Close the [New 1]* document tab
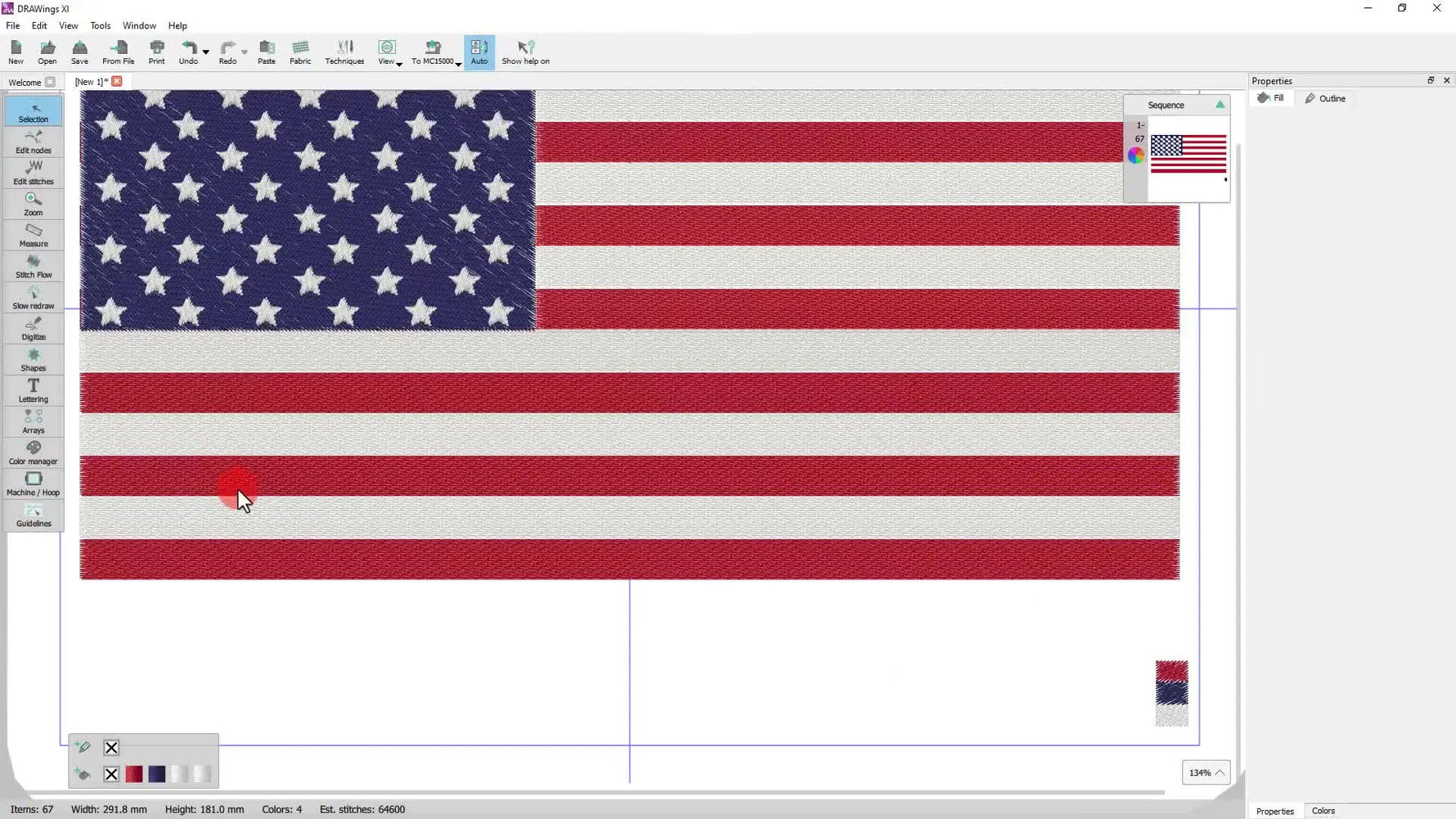This screenshot has height=819, width=1456. point(117,81)
